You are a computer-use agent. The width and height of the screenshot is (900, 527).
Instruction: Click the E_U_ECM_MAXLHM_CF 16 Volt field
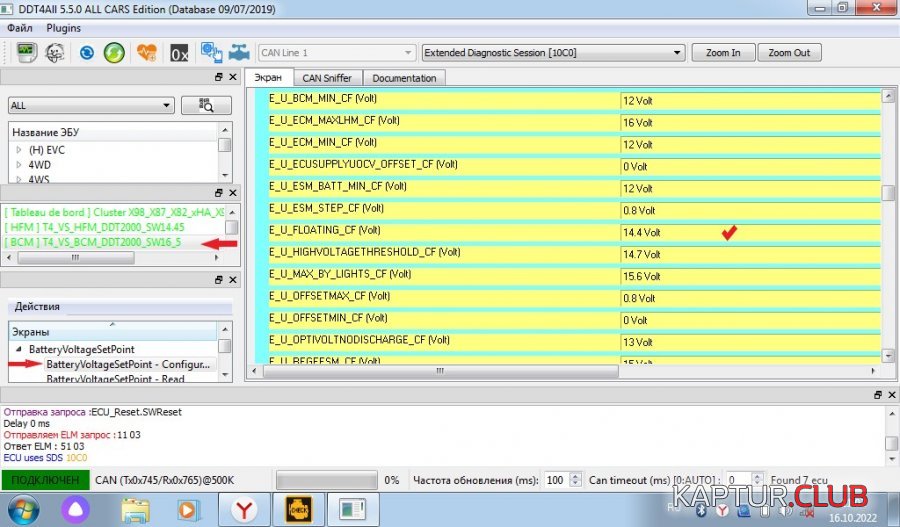[750, 123]
